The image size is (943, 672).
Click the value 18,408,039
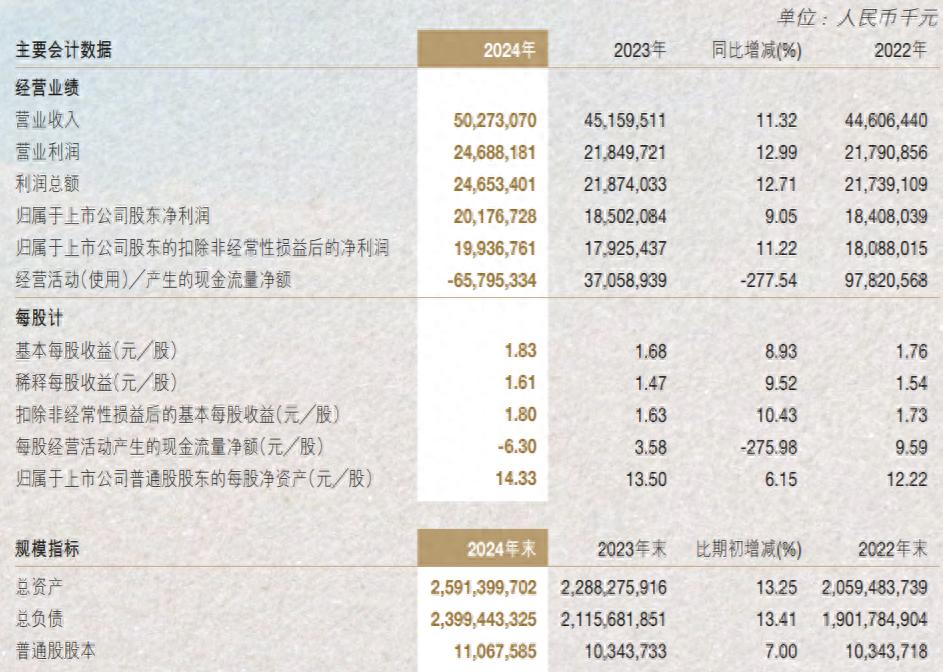886,216
